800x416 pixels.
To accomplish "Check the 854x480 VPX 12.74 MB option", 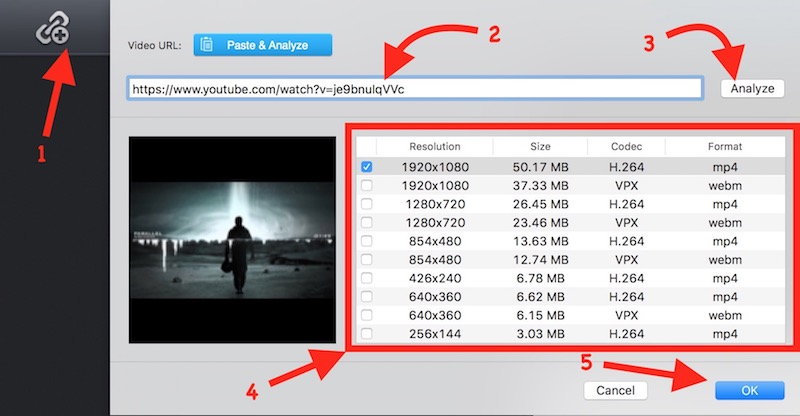I will coord(367,259).
